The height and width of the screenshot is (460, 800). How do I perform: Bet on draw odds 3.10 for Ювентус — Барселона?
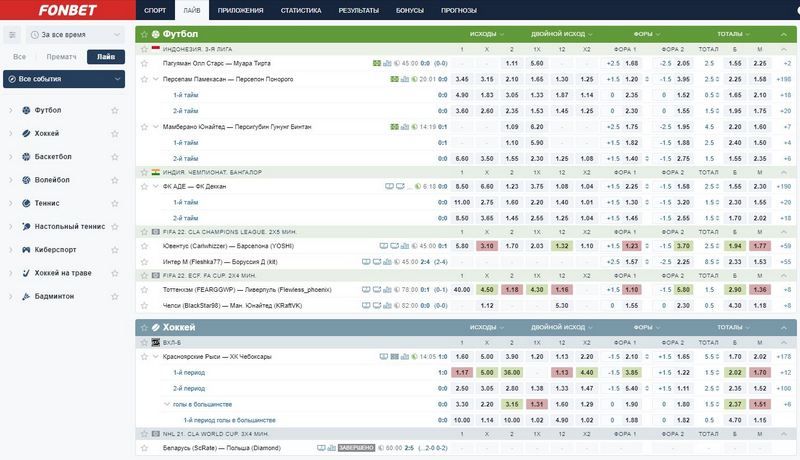click(487, 246)
